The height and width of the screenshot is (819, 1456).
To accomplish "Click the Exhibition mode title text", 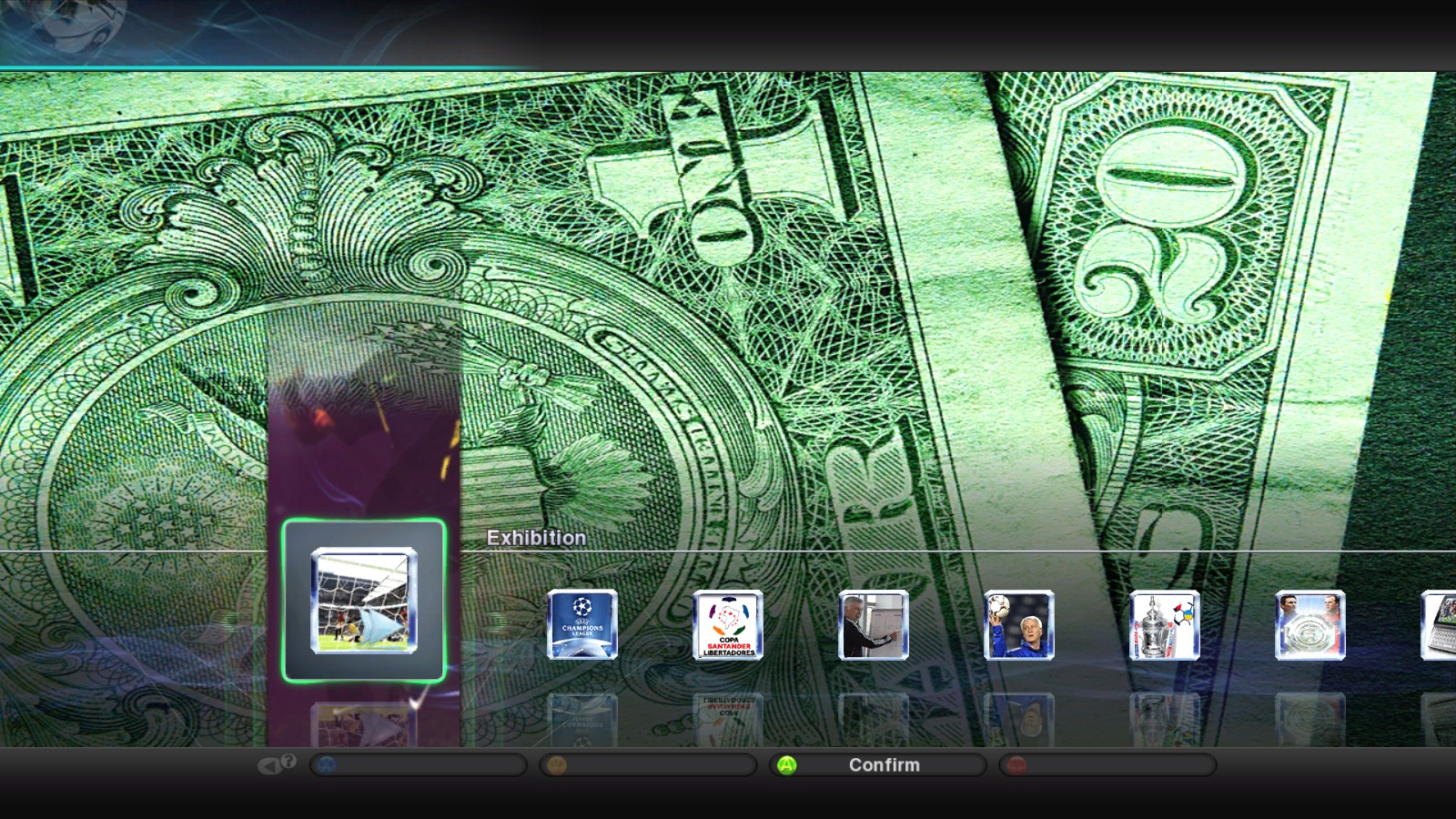I will pyautogui.click(x=536, y=538).
